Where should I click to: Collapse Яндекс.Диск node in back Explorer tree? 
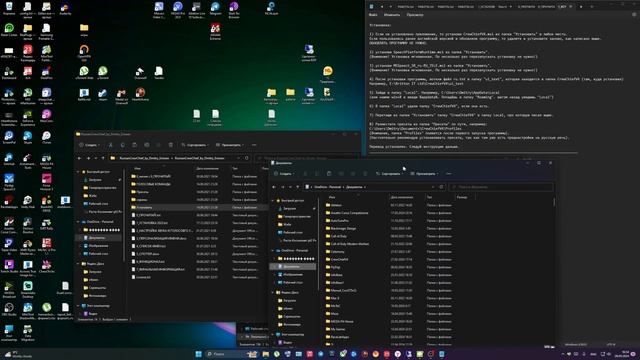tap(78, 264)
